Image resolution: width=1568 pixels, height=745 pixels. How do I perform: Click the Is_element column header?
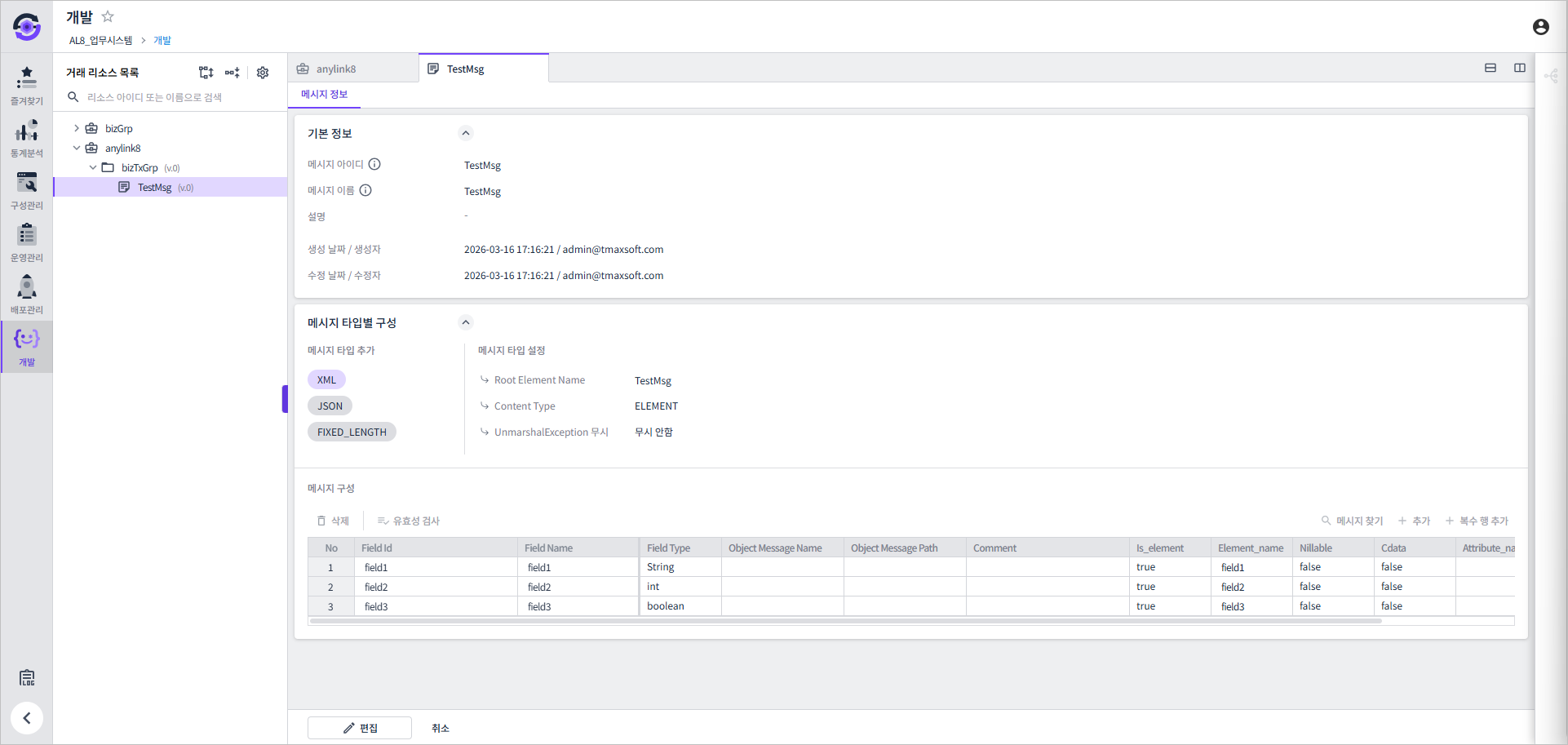tap(1170, 548)
